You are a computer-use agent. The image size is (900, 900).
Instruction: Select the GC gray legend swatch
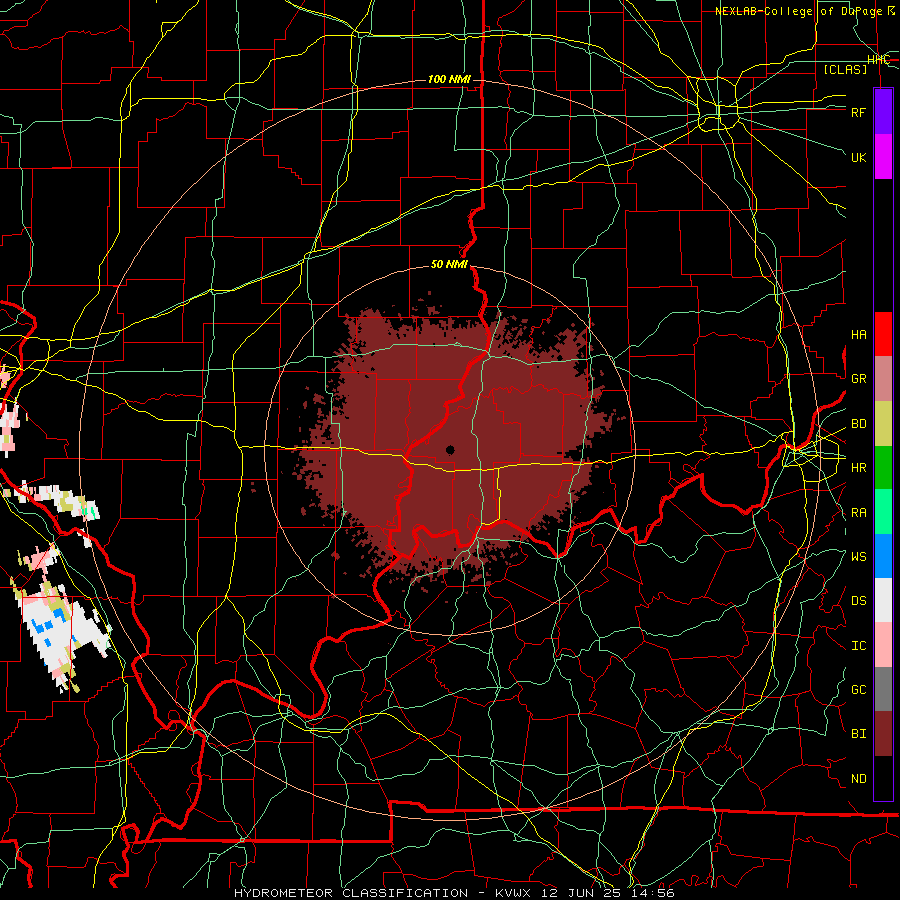click(883, 689)
